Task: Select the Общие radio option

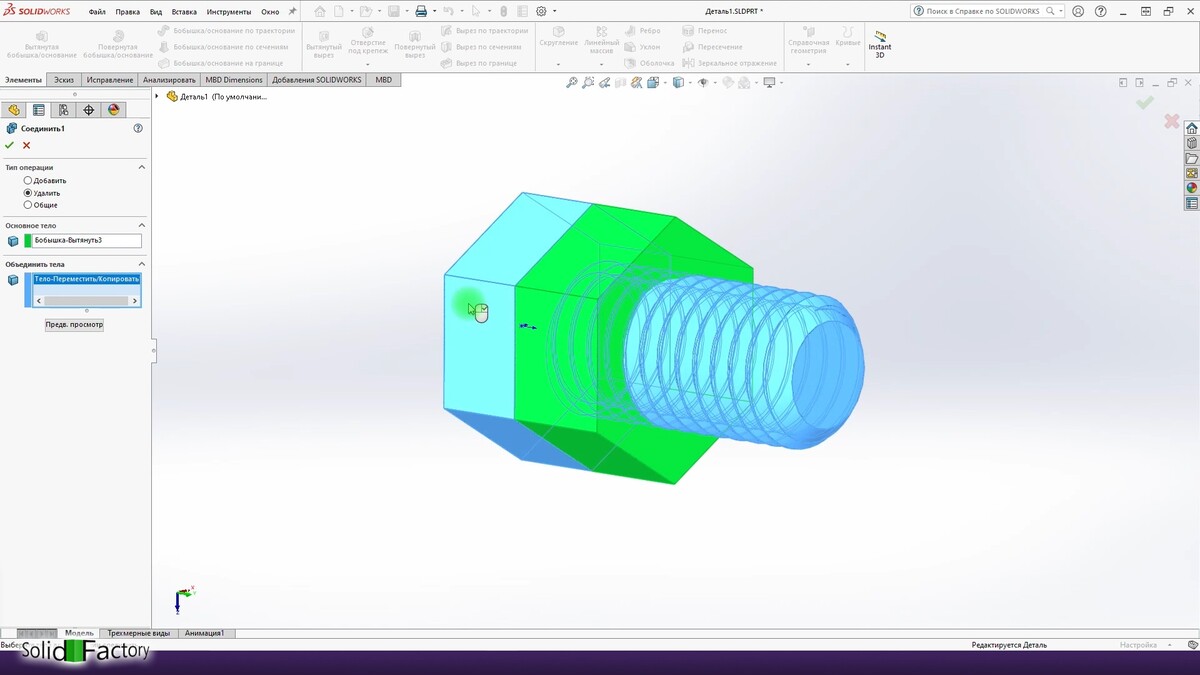Action: coord(28,205)
